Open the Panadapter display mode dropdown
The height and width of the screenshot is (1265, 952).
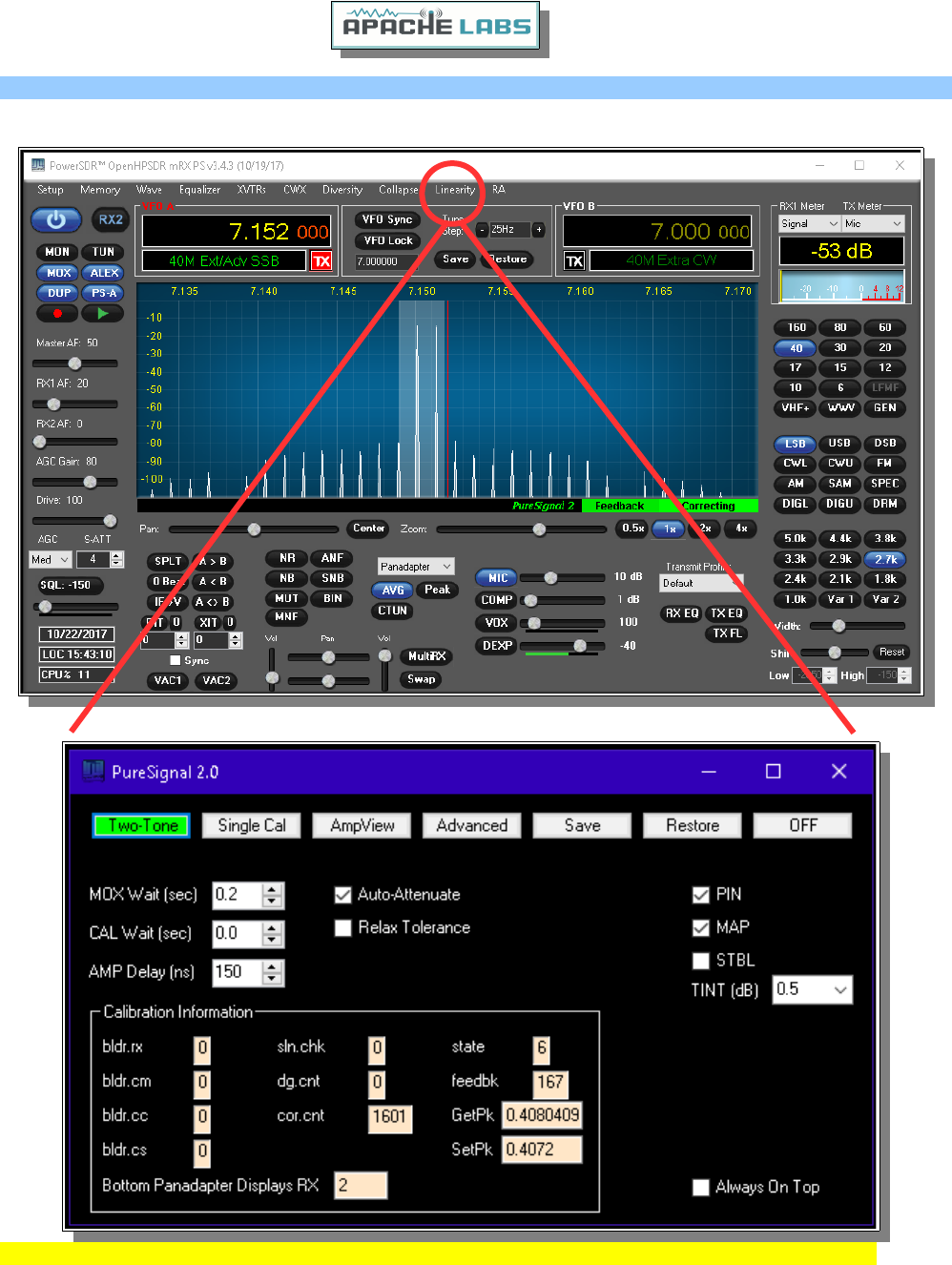pyautogui.click(x=416, y=567)
